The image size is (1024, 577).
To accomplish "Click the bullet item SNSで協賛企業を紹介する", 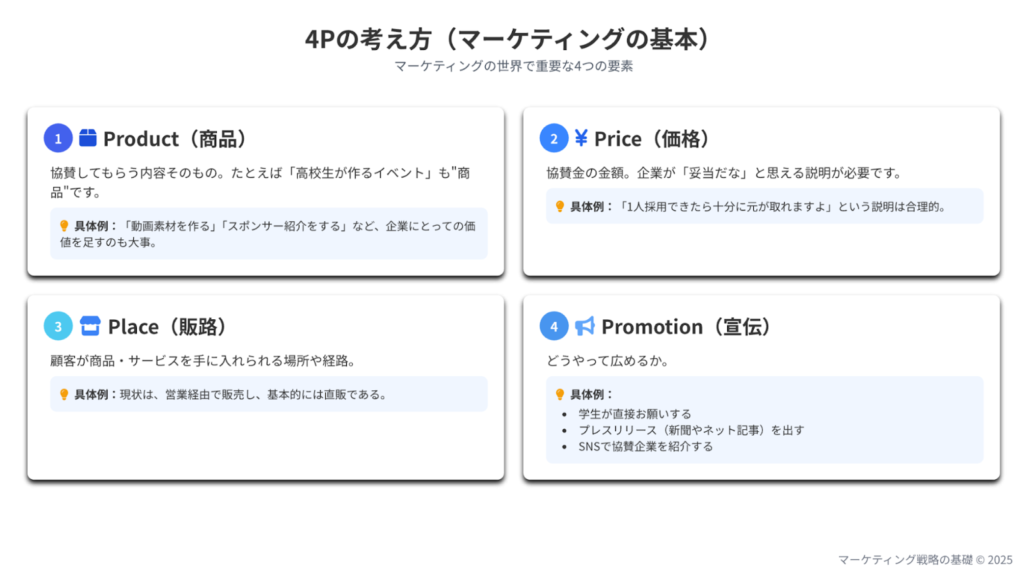I will tap(646, 446).
